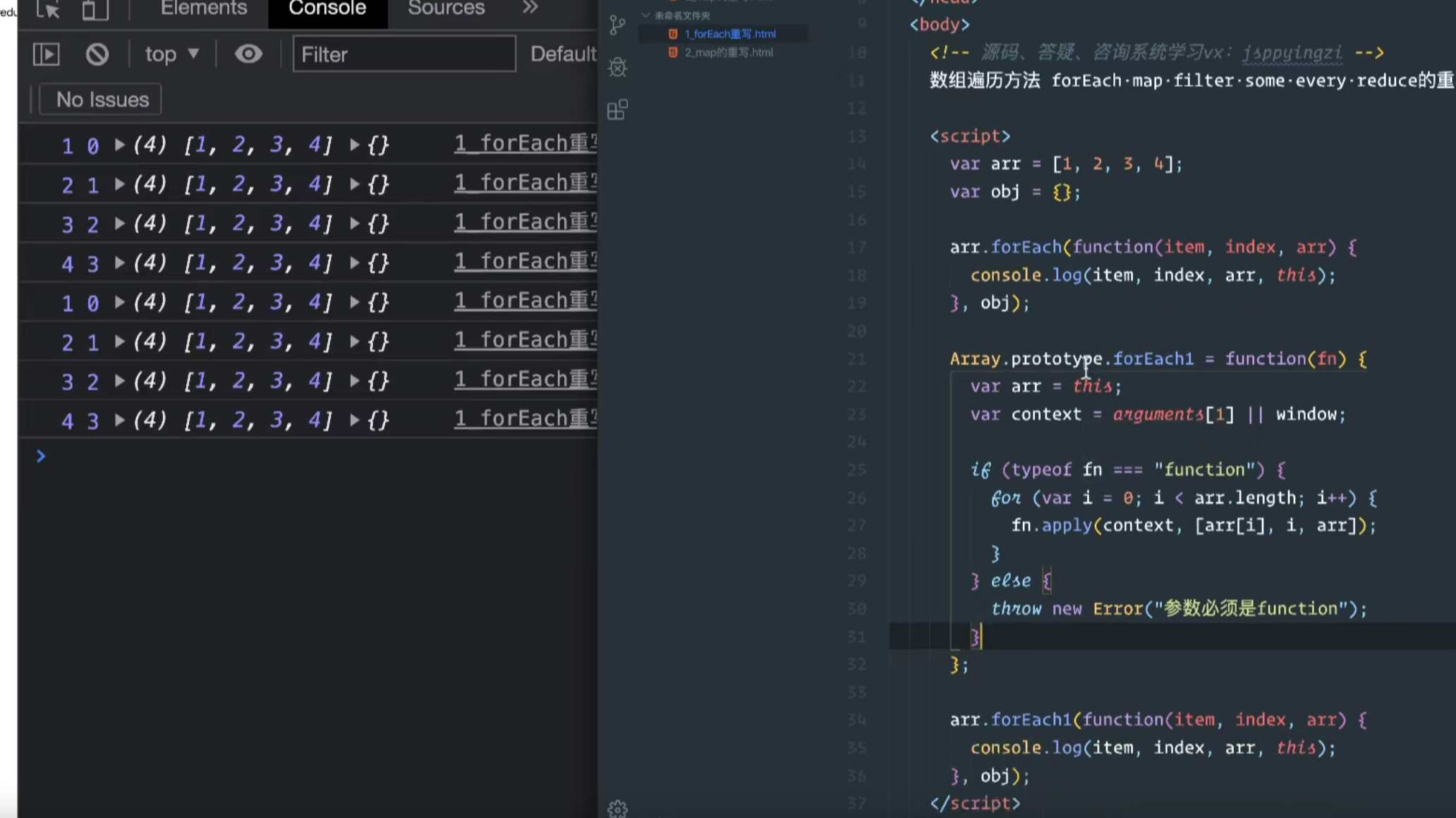Click the console Filter input field

(404, 54)
